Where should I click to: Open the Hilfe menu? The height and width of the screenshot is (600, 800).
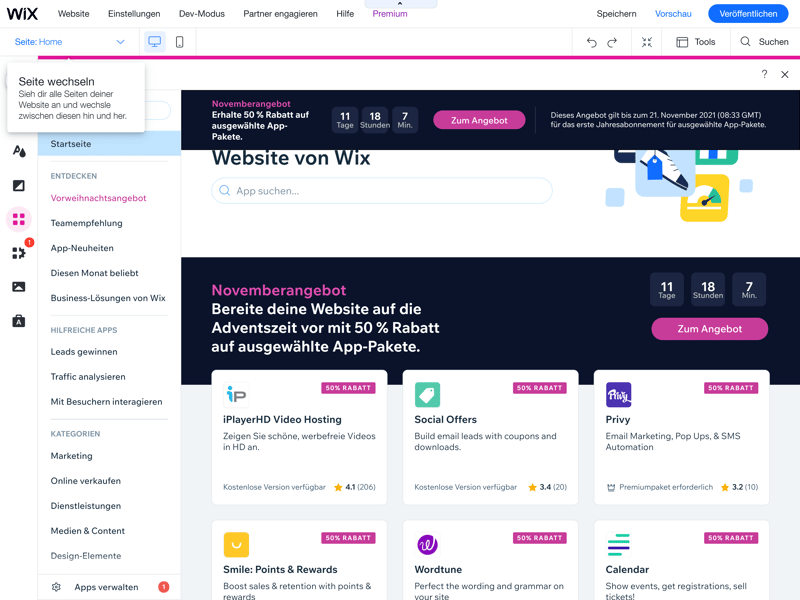(345, 14)
